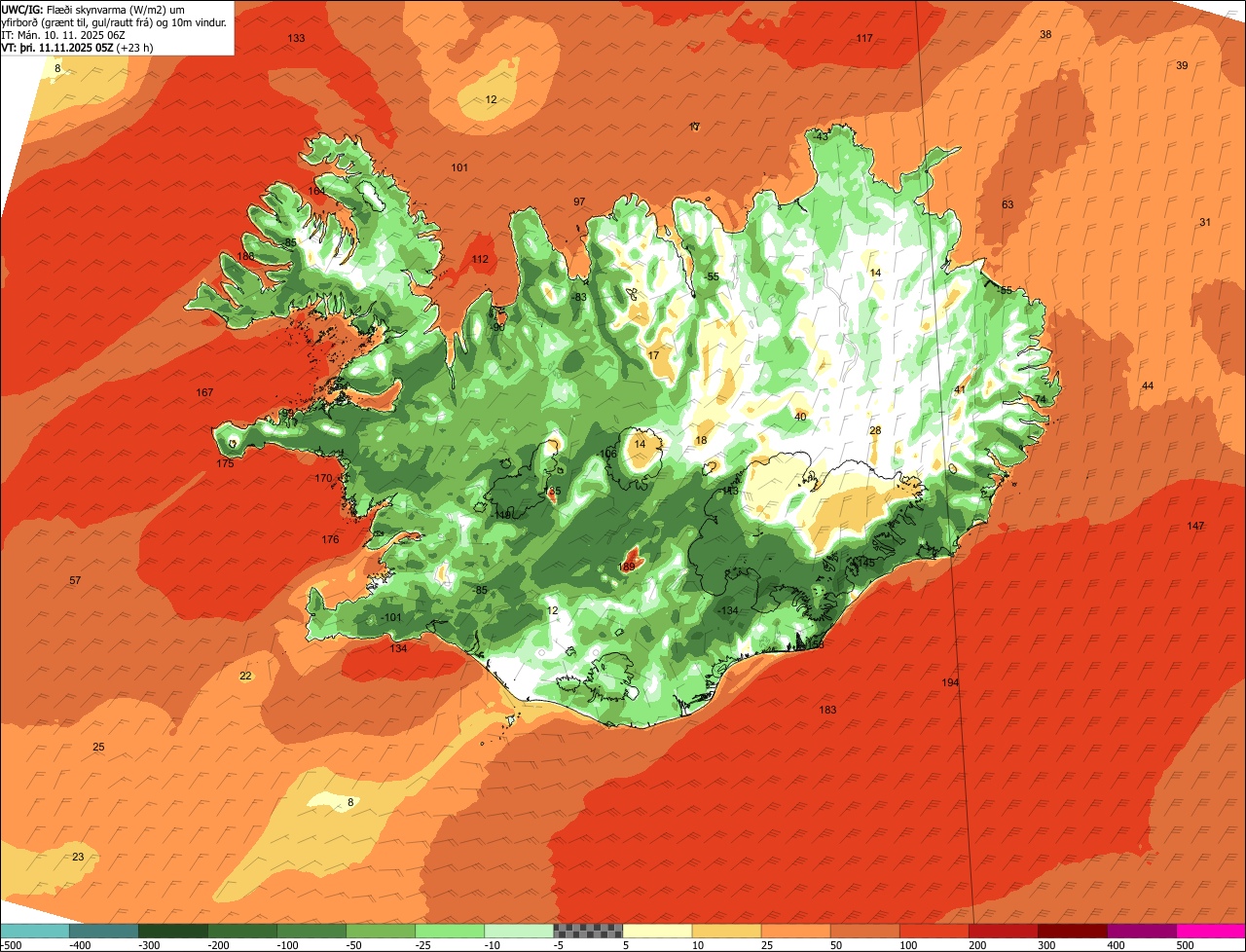Click the map value 74 on the east coast
Viewport: 1246px width, 952px height.
pyautogui.click(x=1040, y=400)
